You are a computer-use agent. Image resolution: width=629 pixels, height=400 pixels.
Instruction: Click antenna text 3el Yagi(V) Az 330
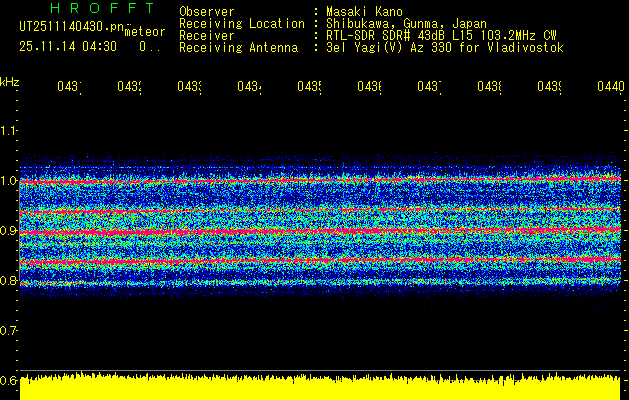point(390,48)
